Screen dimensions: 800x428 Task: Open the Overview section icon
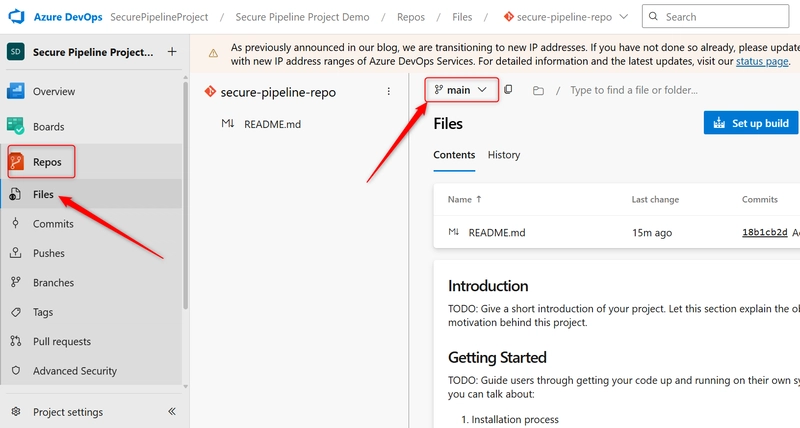point(15,91)
